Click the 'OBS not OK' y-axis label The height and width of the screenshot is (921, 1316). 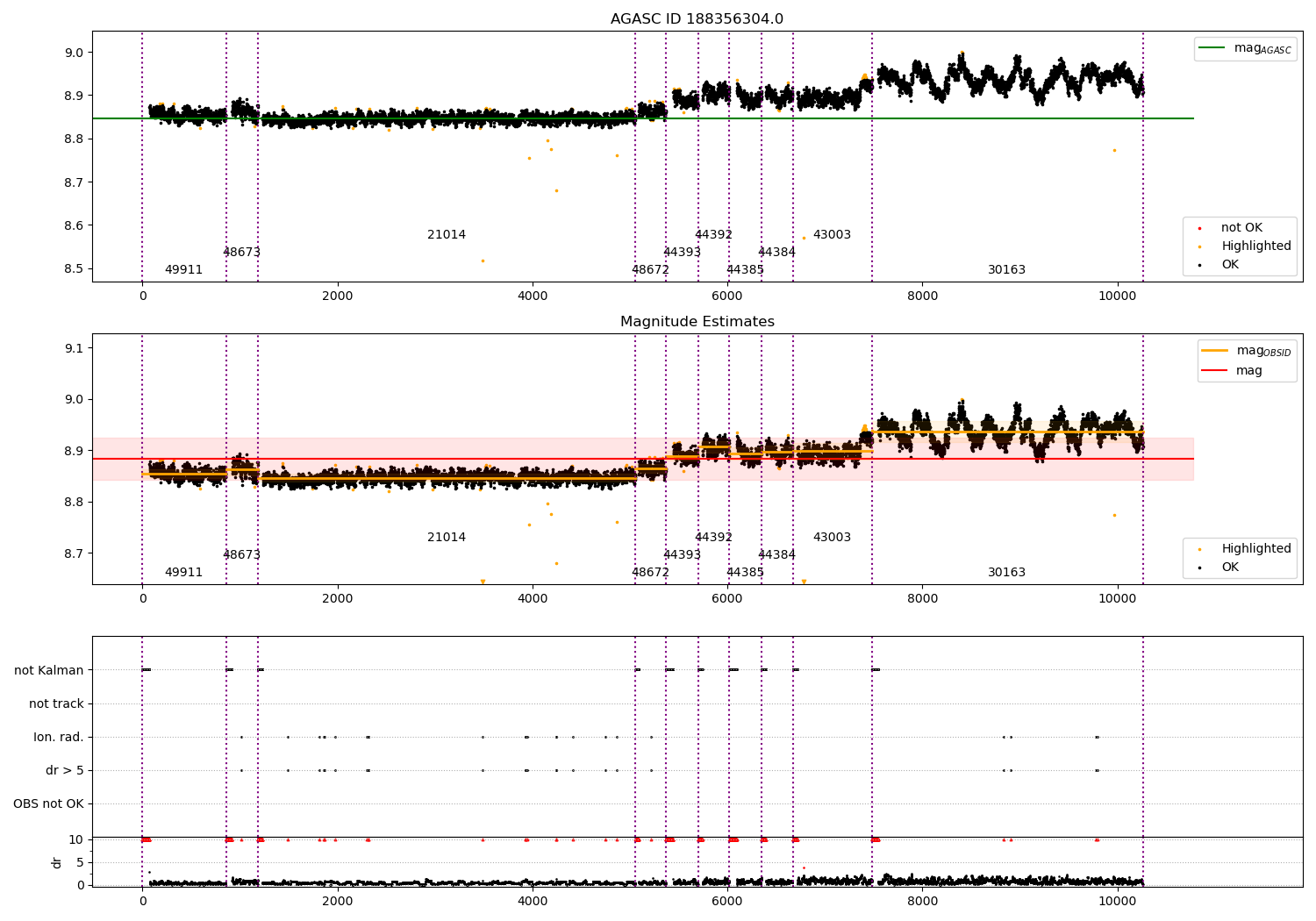click(x=48, y=803)
